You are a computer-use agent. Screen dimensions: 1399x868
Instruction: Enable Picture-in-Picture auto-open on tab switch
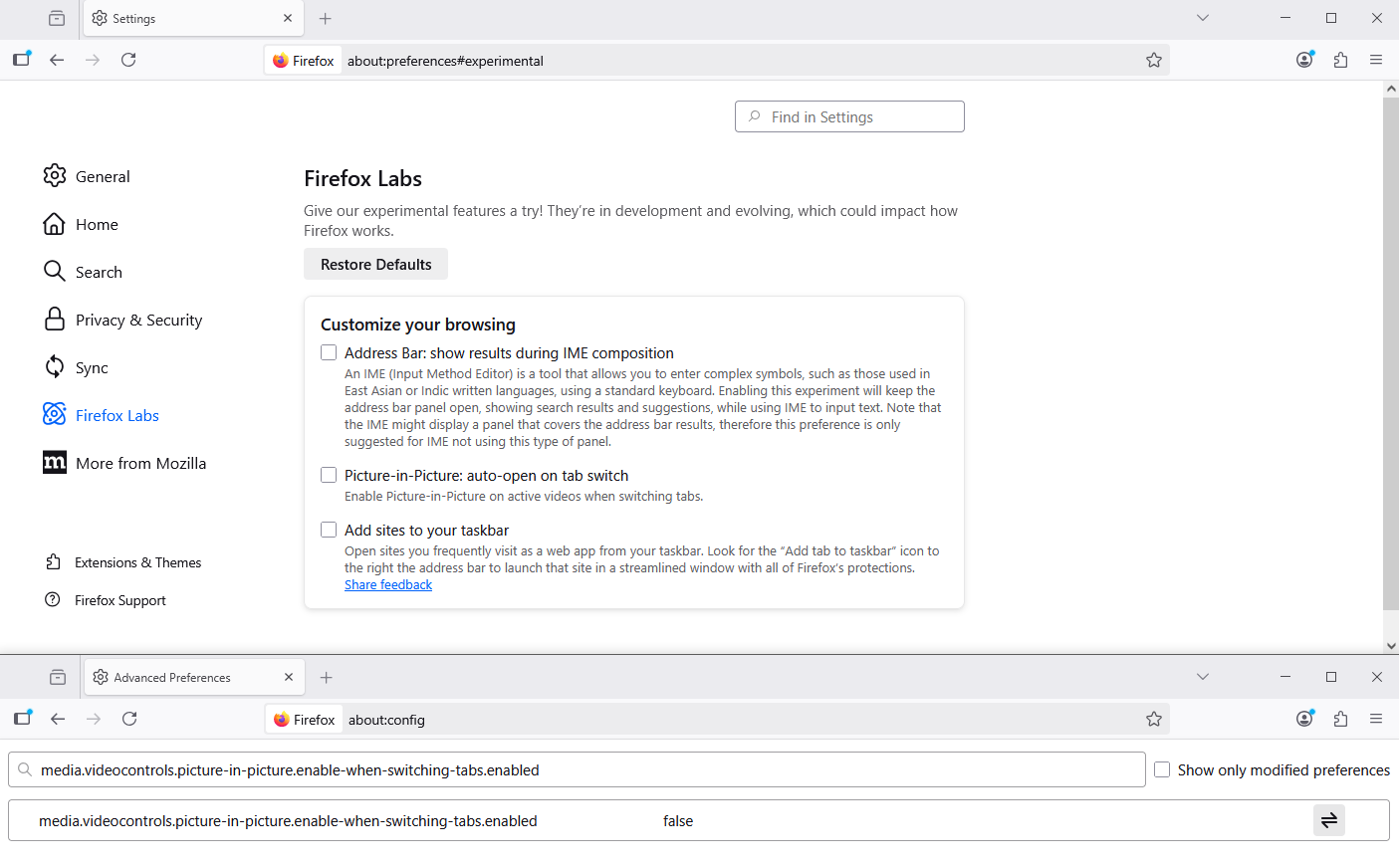[x=329, y=475]
